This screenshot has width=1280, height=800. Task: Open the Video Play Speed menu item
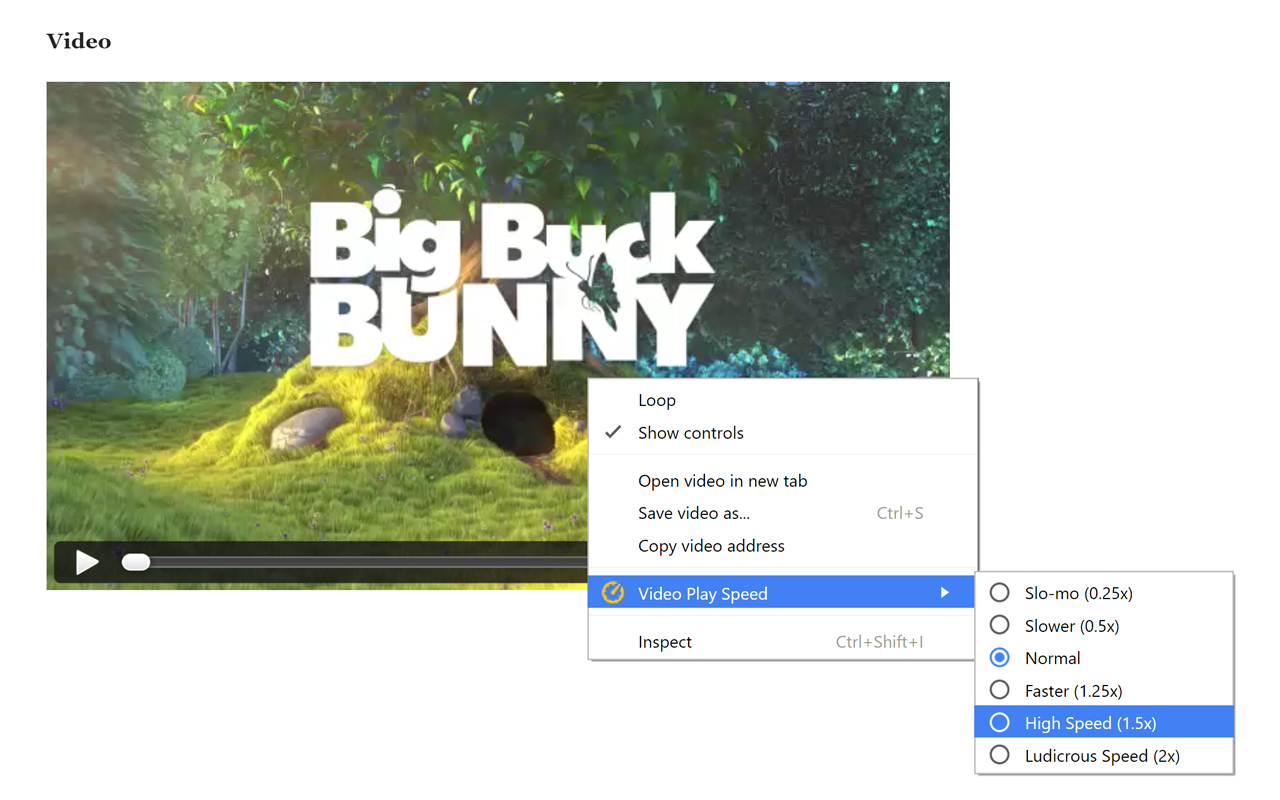pyautogui.click(x=783, y=593)
